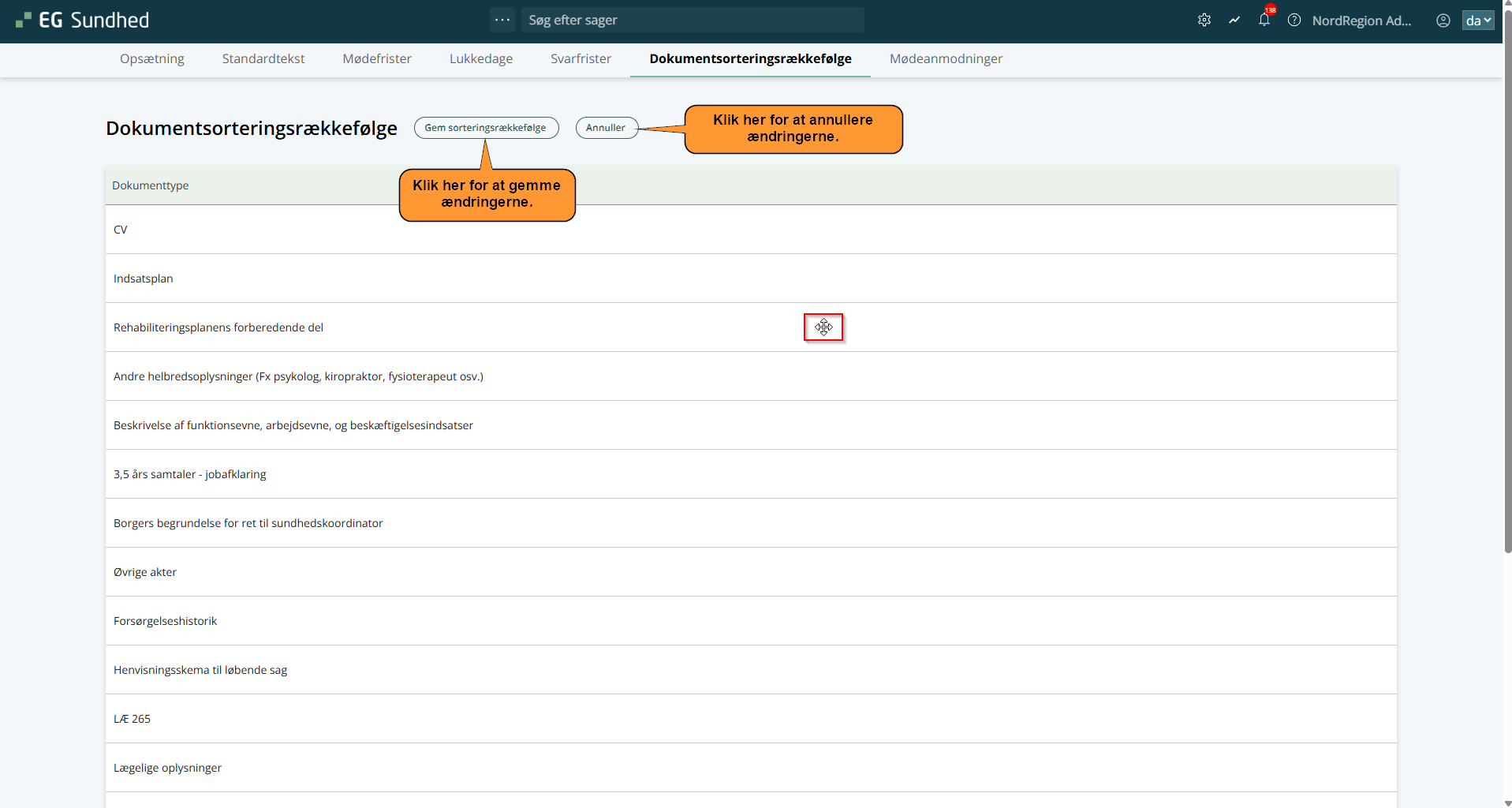Open the Standardtekst tab

[263, 58]
